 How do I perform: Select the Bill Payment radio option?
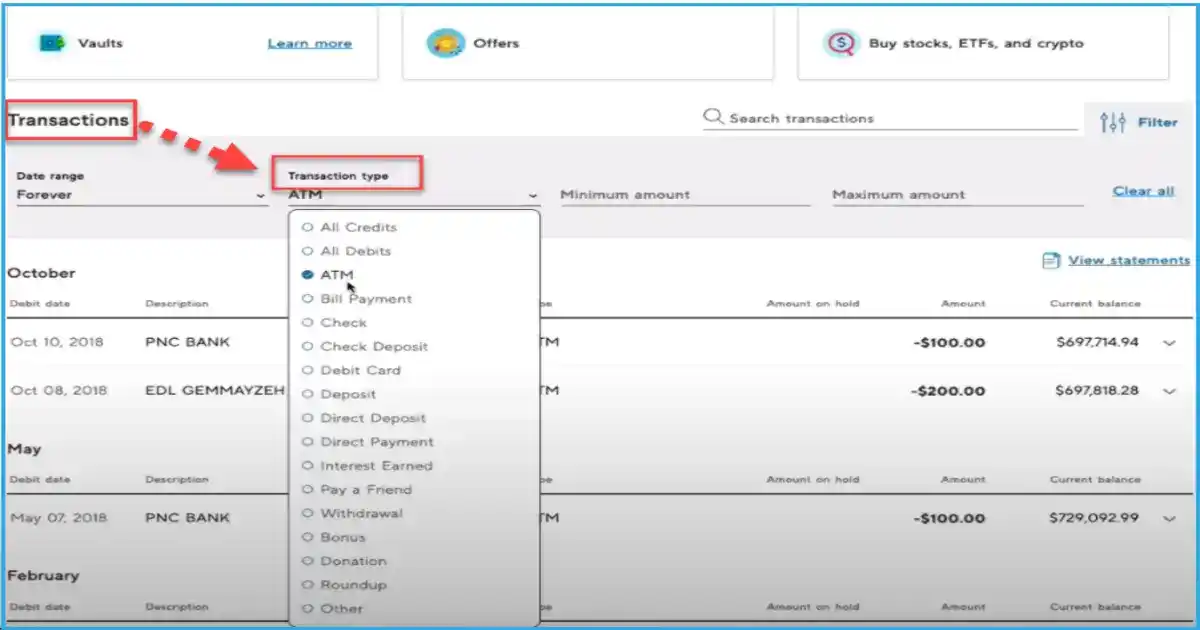(308, 299)
